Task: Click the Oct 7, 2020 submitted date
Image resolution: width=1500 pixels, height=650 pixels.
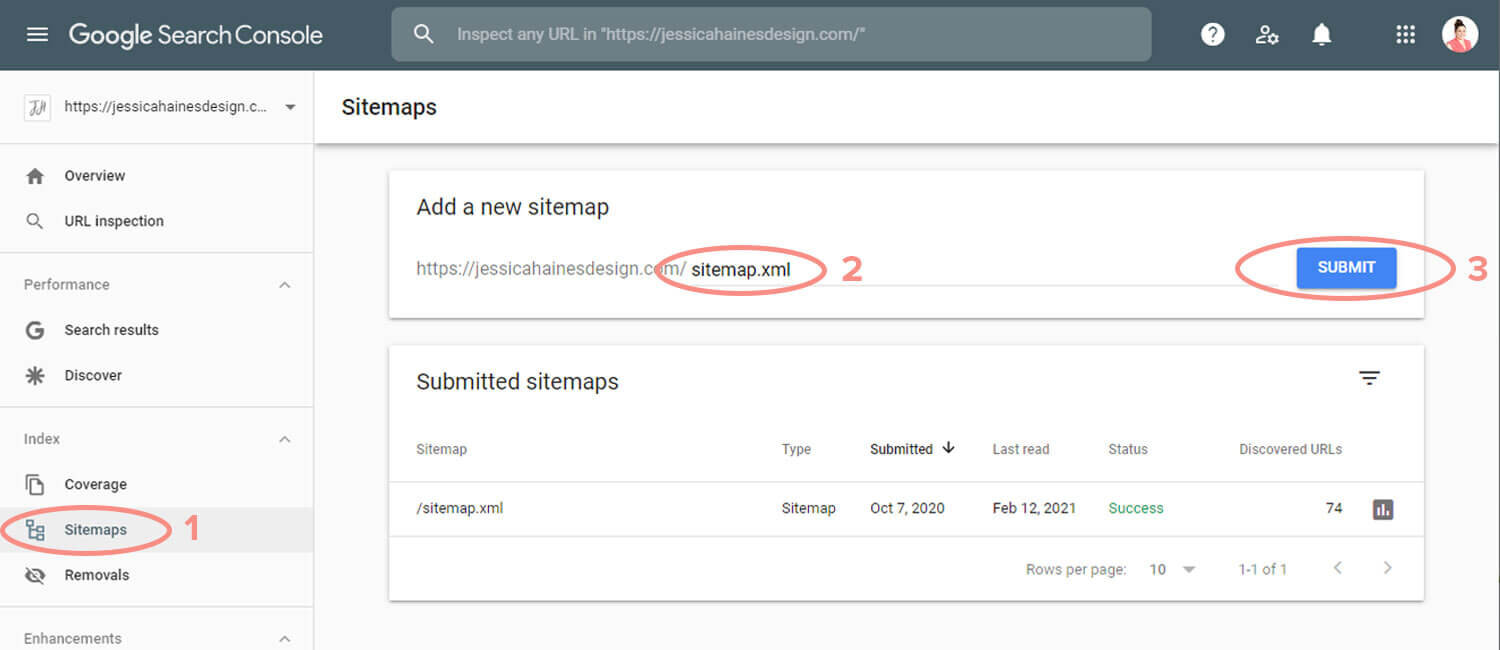Action: tap(907, 508)
